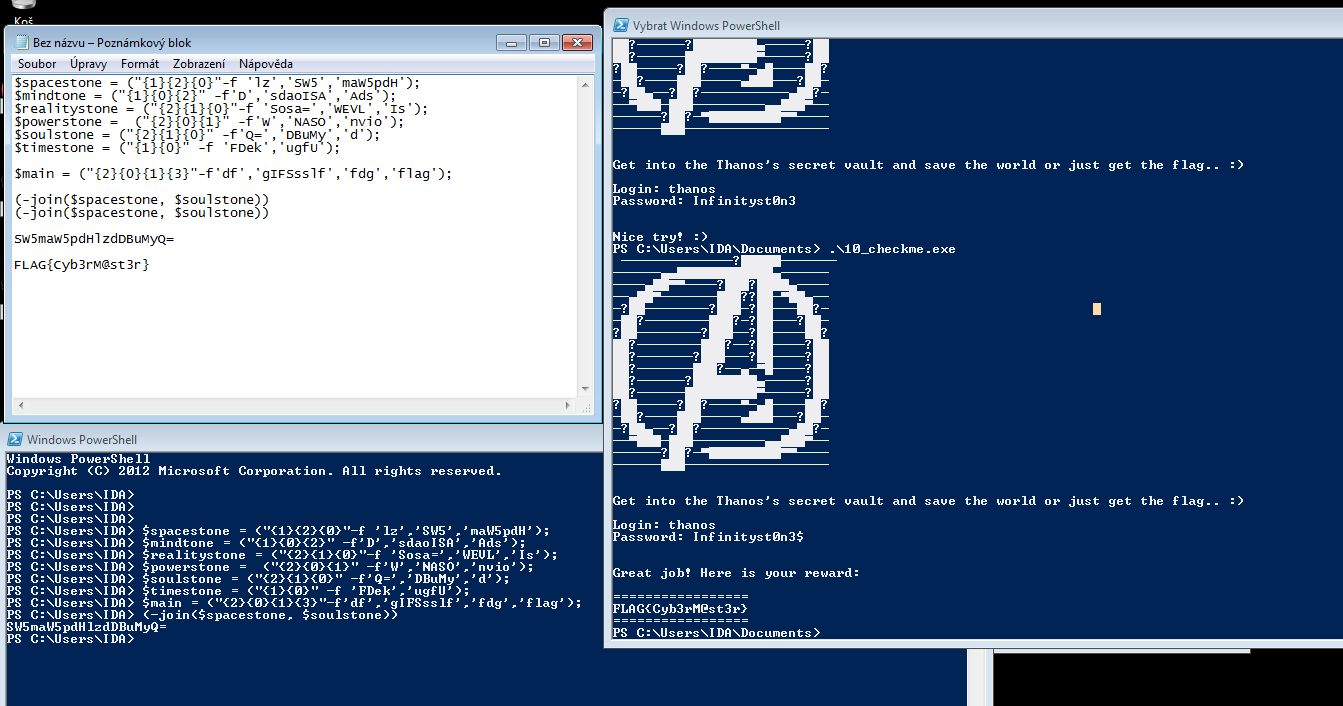
Task: Click 'FLAG{Cyb3rM@st3r}' text in Notepad
Action: click(x=82, y=265)
